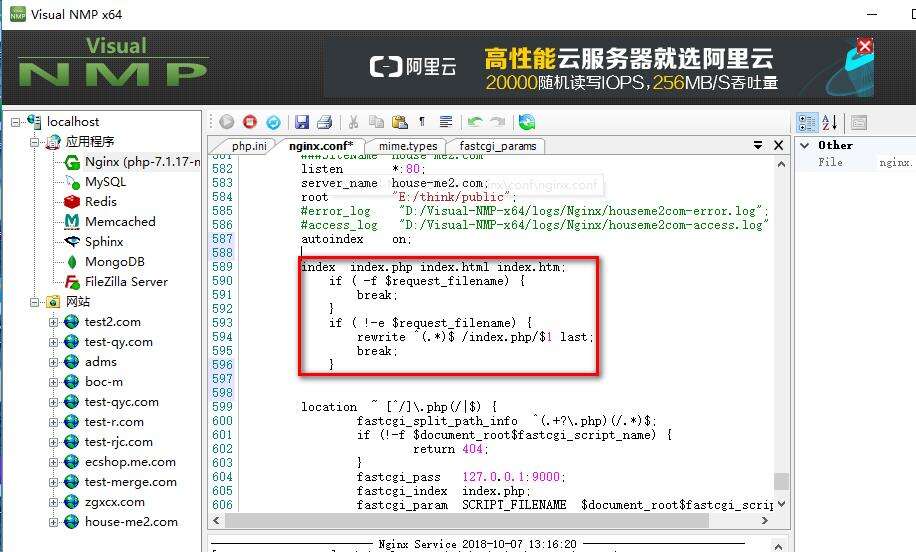Expand the test2.com site node

54,322
